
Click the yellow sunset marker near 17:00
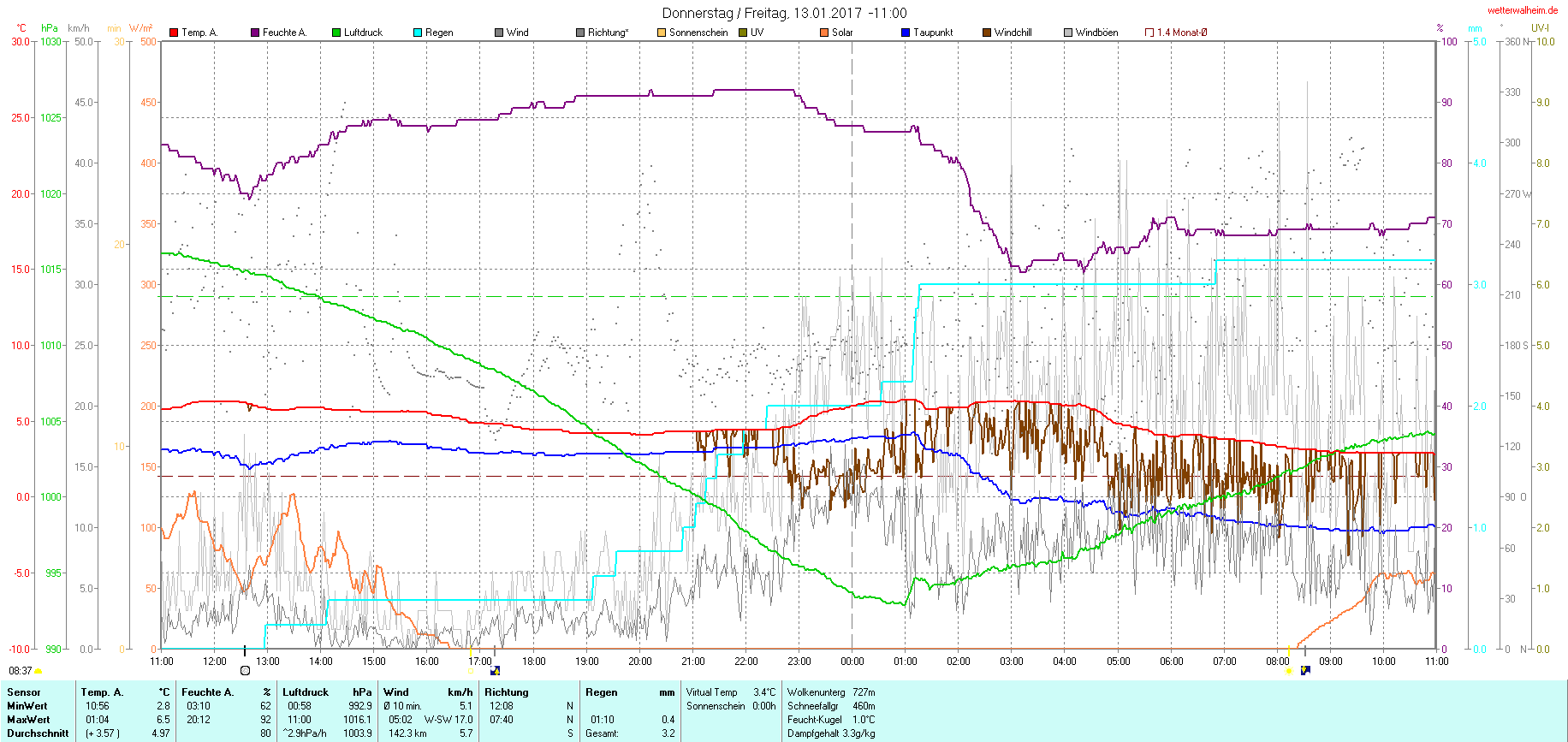471,671
